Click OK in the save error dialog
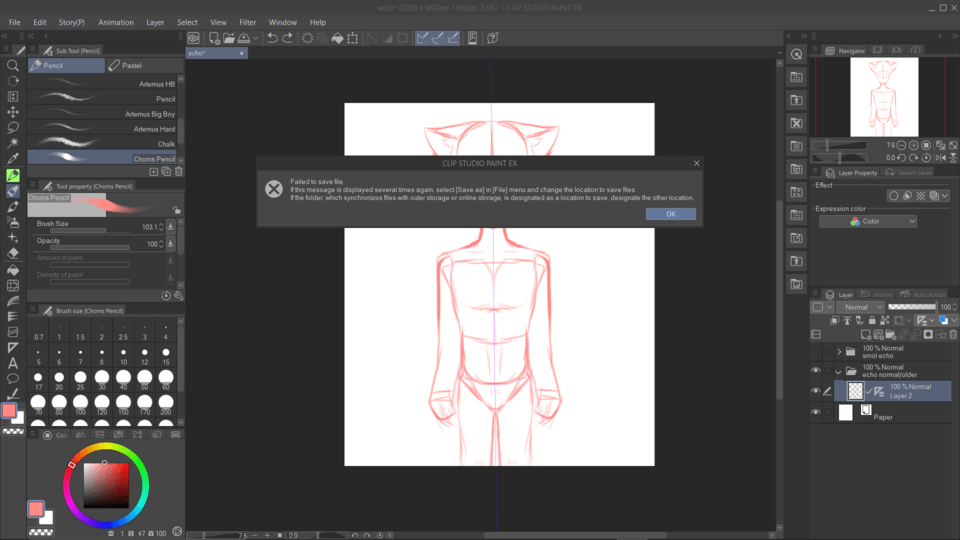The image size is (960, 540). (x=670, y=214)
